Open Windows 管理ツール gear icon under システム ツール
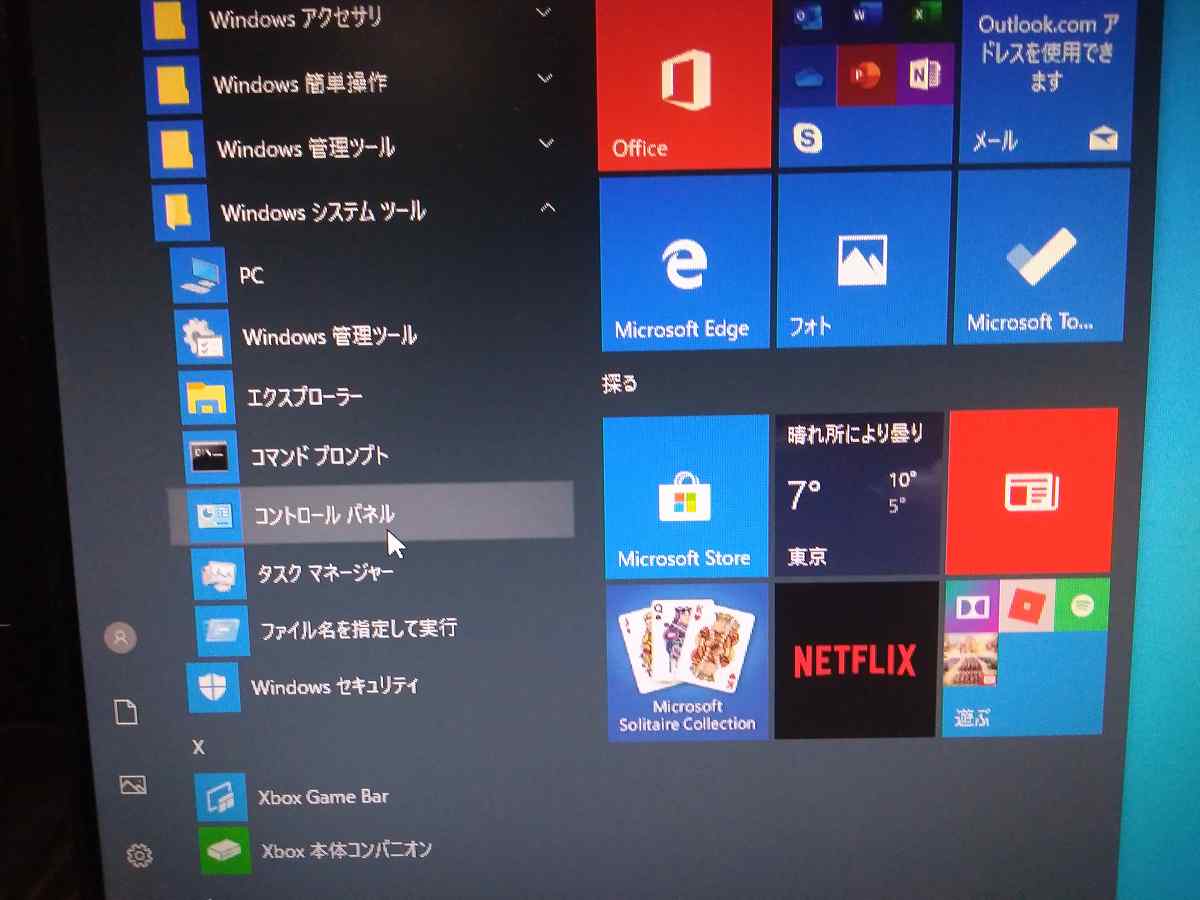Viewport: 1200px width, 900px height. pyautogui.click(x=203, y=337)
